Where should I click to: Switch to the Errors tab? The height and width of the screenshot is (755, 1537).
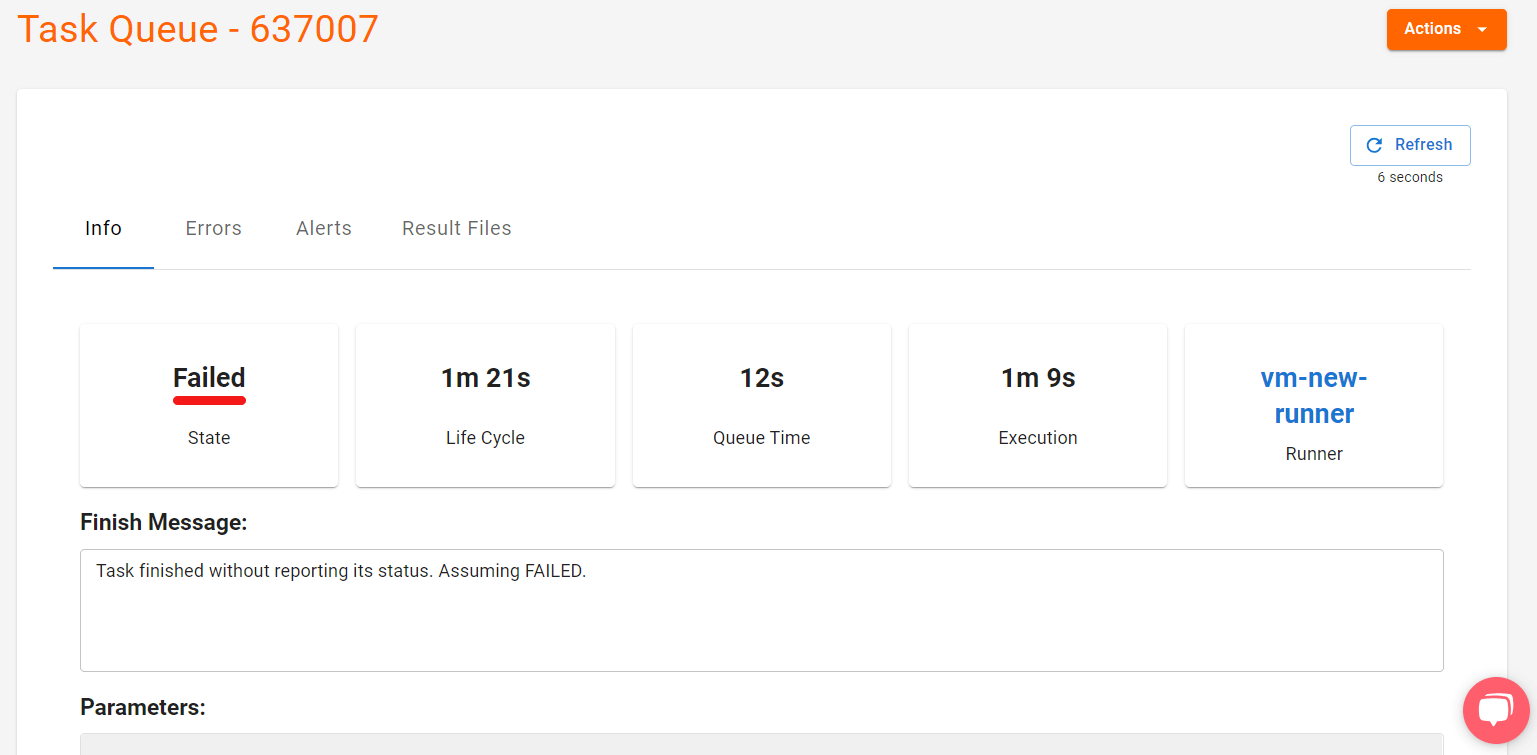pos(214,229)
